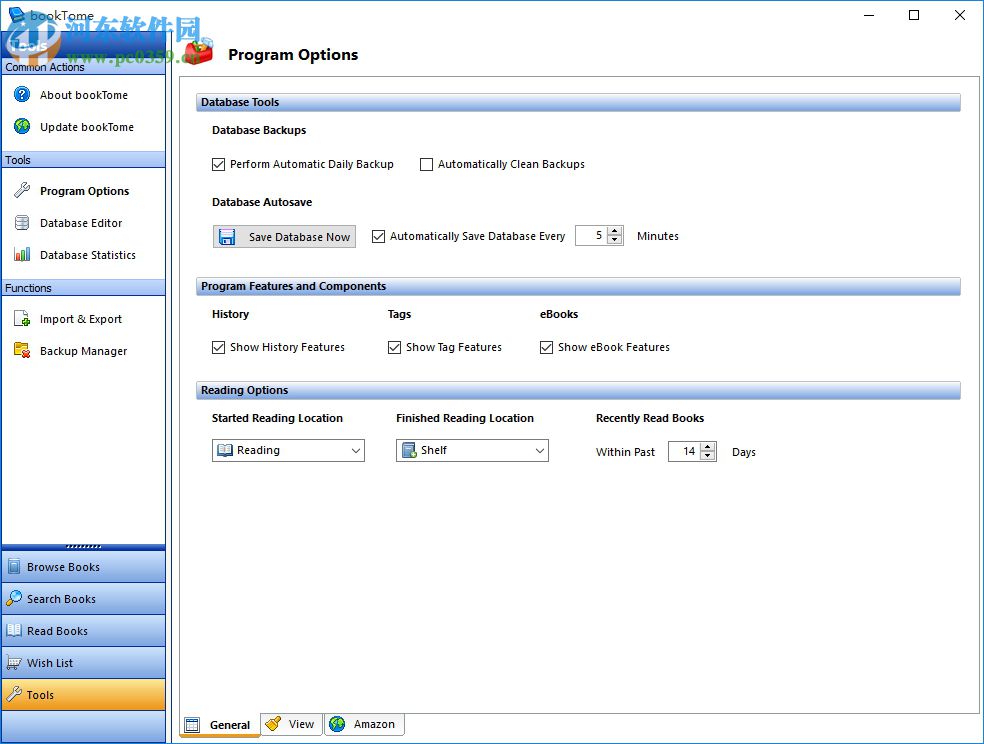Click the Tools section header in sidebar

(83, 160)
